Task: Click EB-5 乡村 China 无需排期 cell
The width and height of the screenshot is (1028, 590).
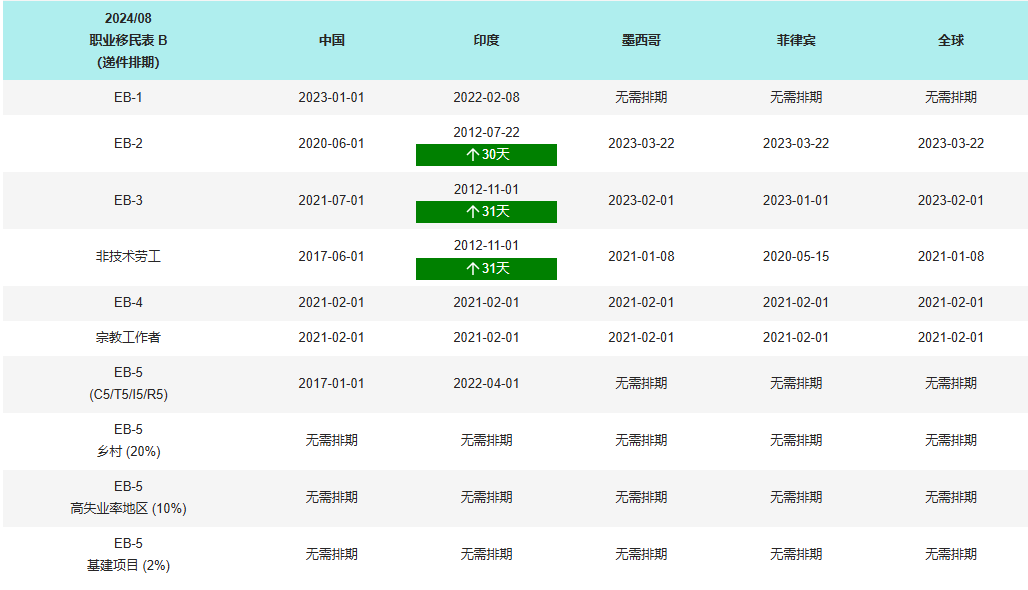Action: (331, 440)
